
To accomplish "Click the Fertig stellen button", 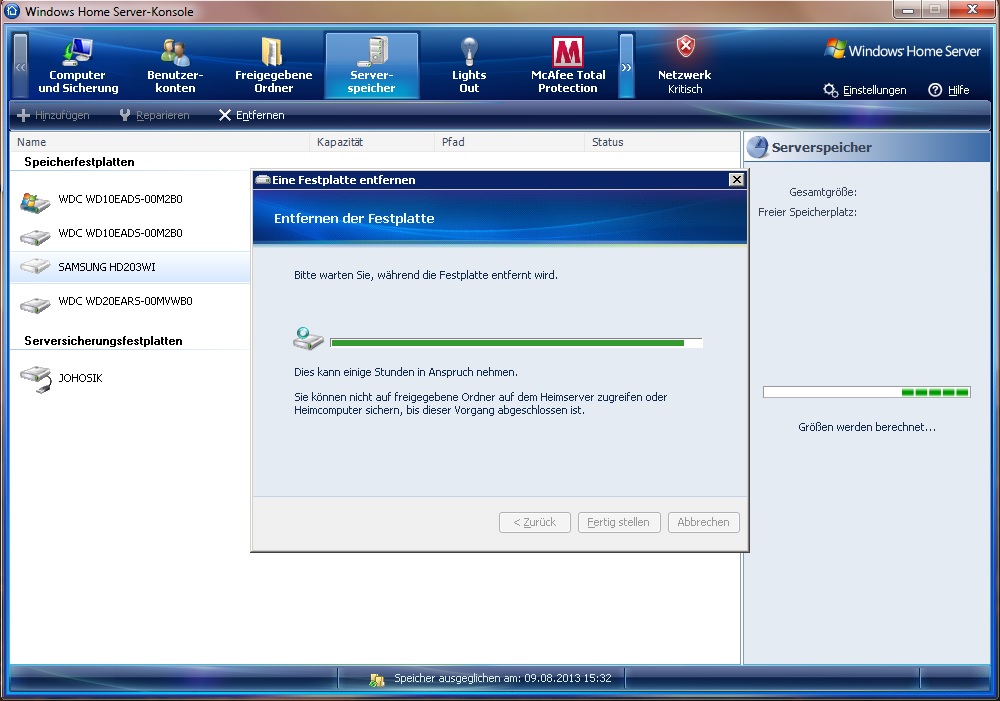I will pyautogui.click(x=619, y=522).
